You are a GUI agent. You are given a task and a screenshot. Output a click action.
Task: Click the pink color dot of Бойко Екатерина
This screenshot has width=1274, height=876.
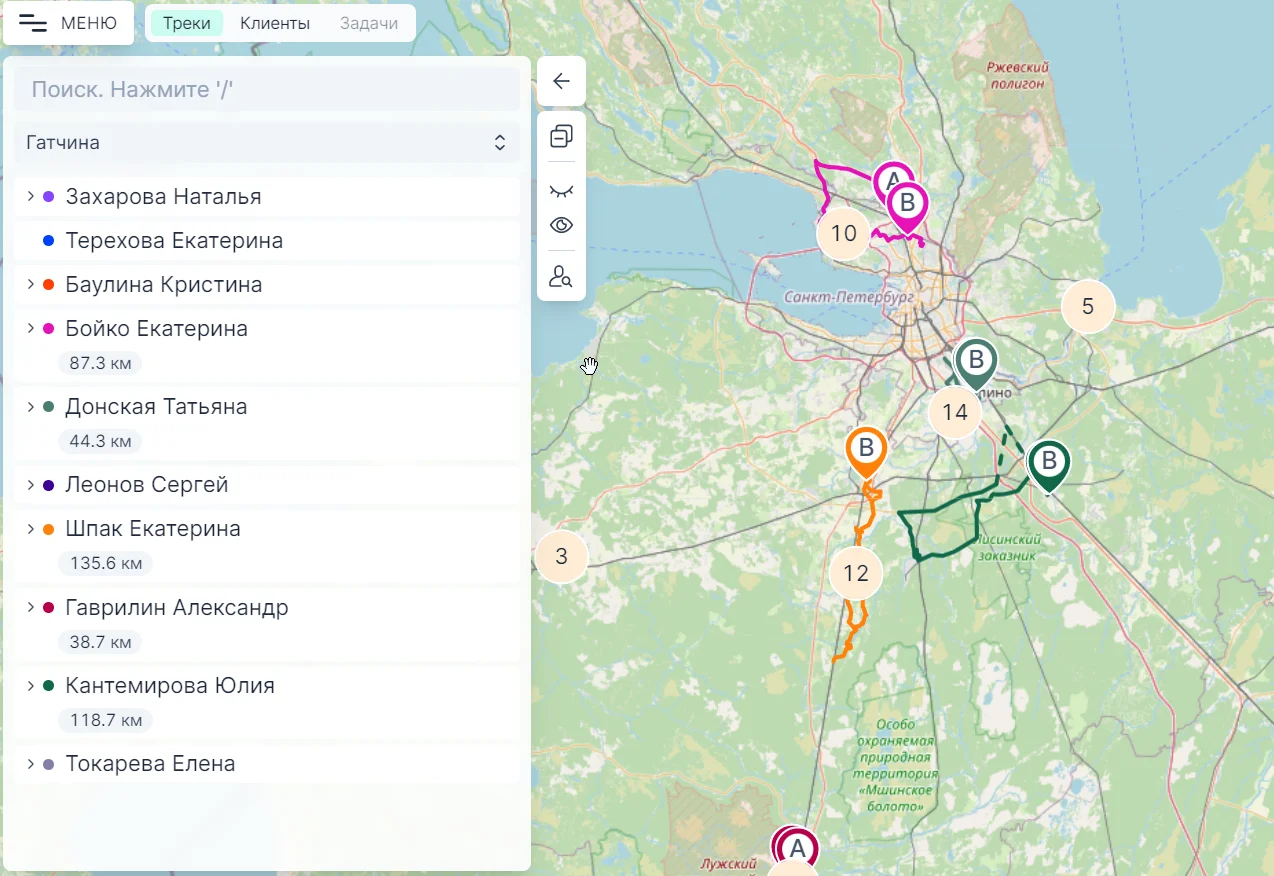pyautogui.click(x=48, y=329)
